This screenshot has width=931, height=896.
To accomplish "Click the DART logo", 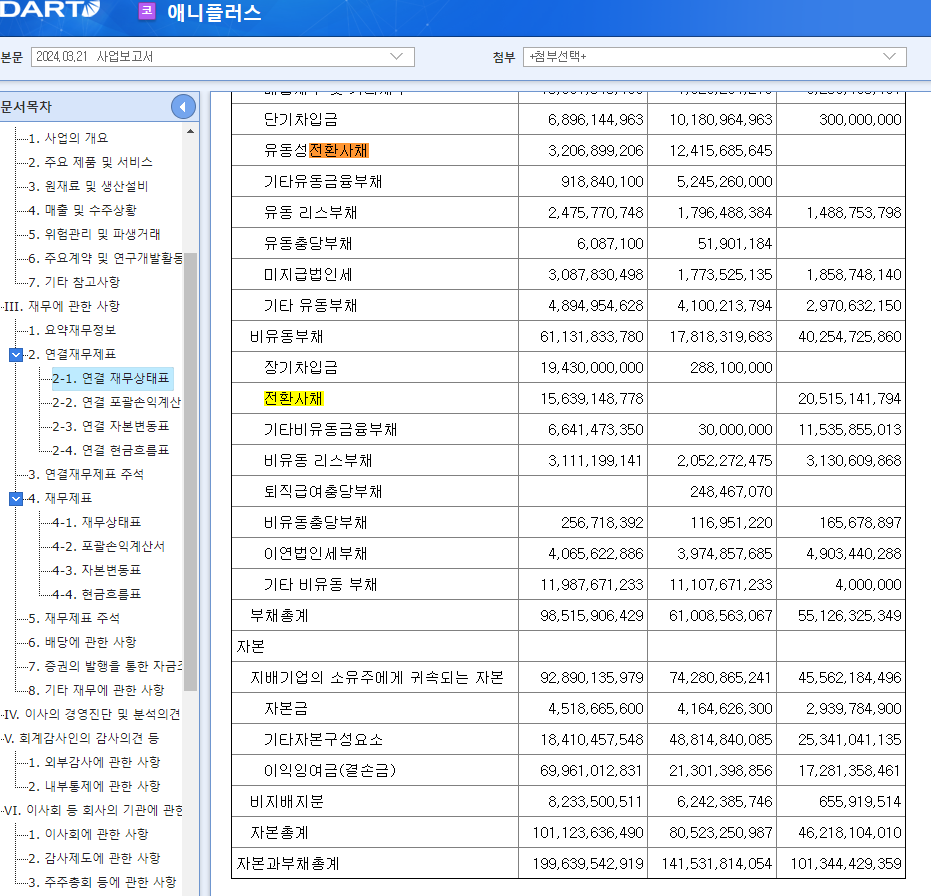I will (x=50, y=11).
